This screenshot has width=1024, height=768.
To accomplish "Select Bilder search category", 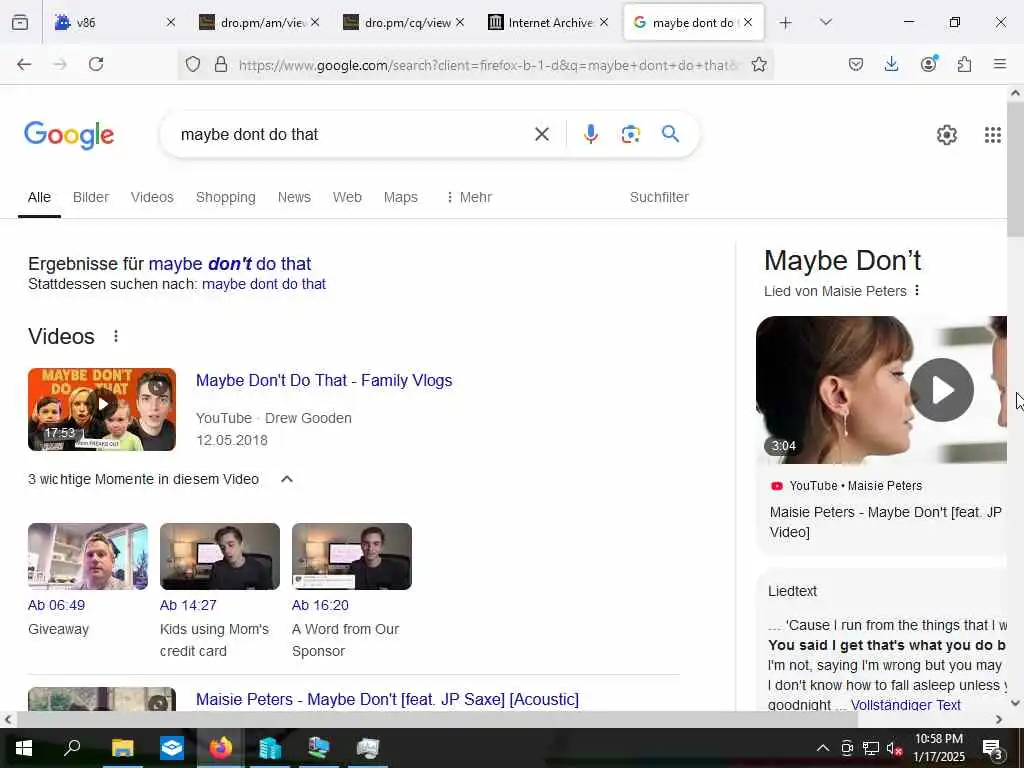I will [91, 197].
